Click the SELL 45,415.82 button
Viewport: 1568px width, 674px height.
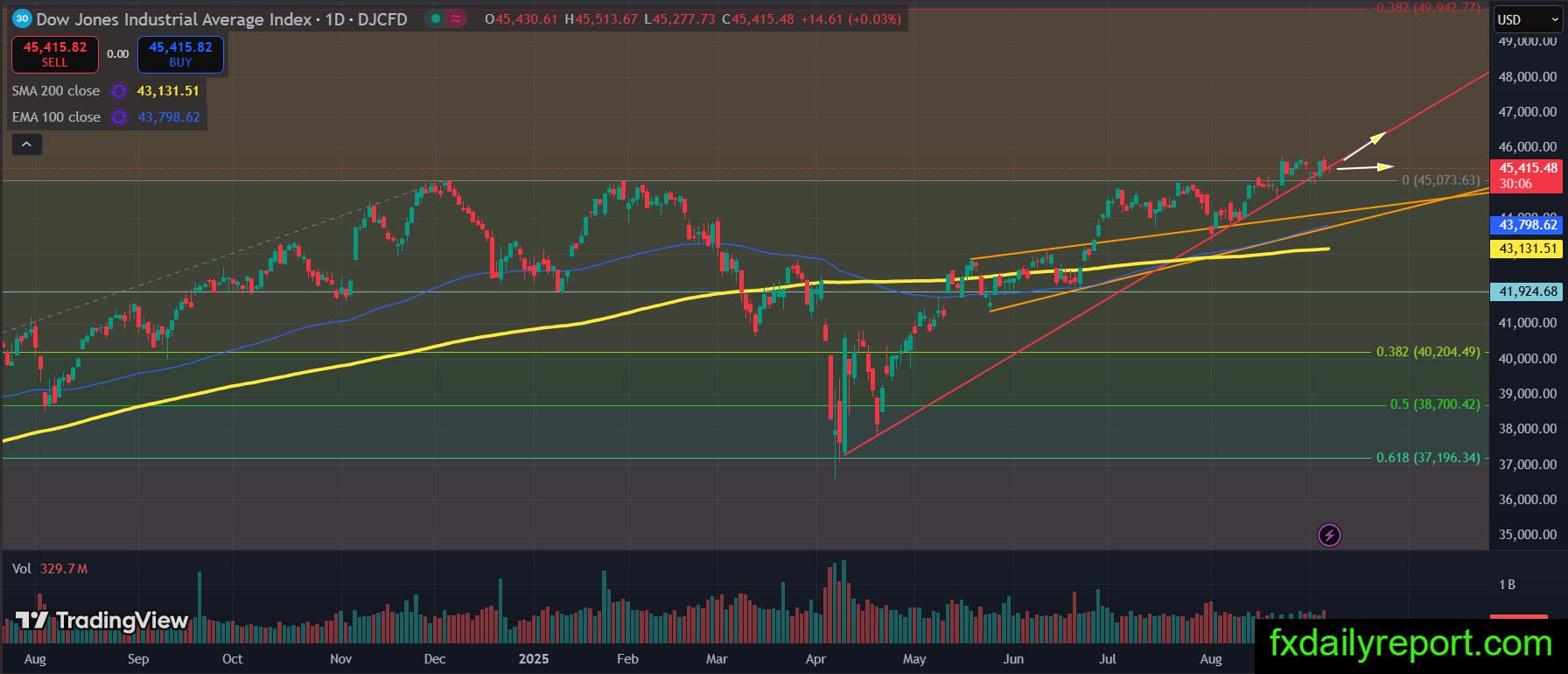[x=54, y=54]
